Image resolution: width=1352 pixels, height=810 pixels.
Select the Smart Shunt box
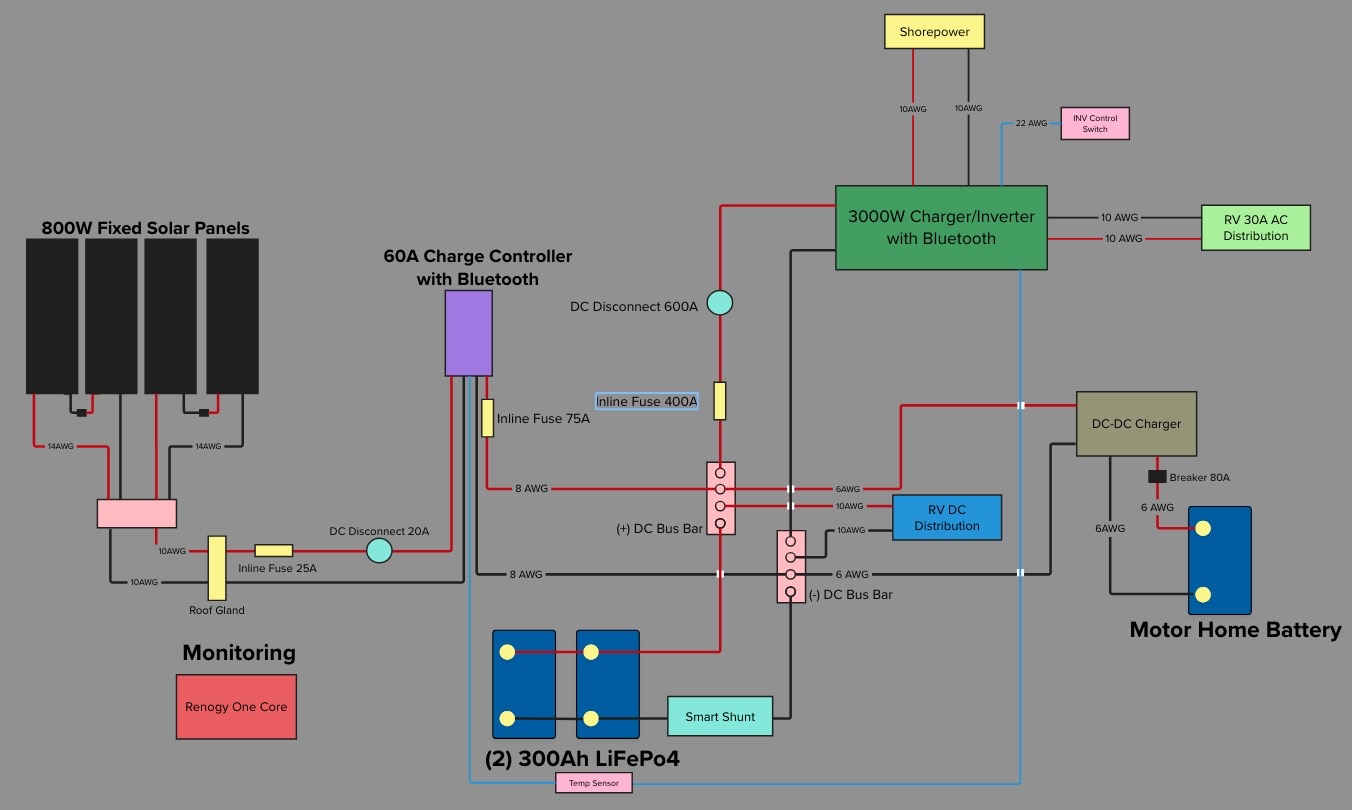[x=720, y=717]
